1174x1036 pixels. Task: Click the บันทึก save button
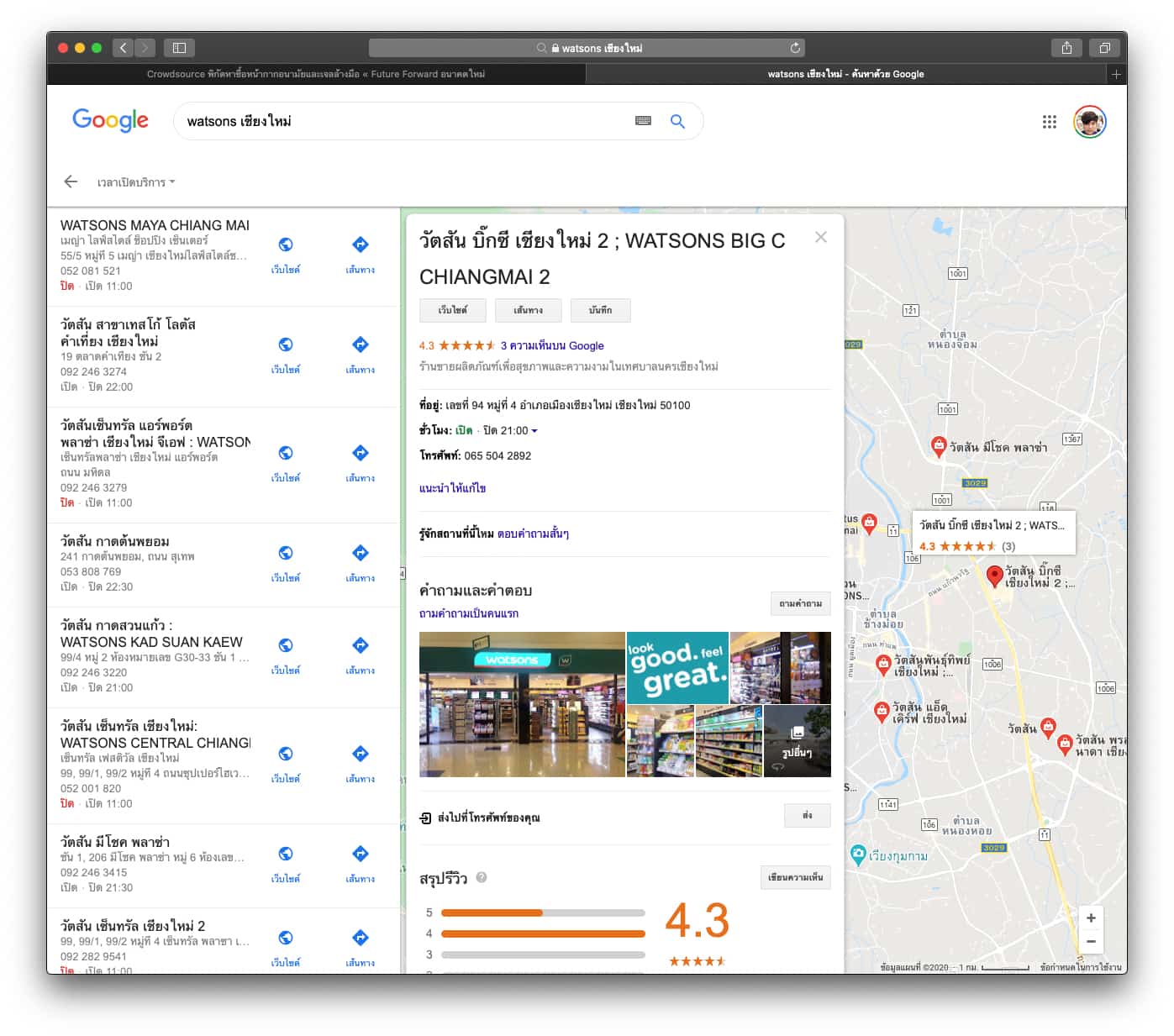pyautogui.click(x=600, y=310)
